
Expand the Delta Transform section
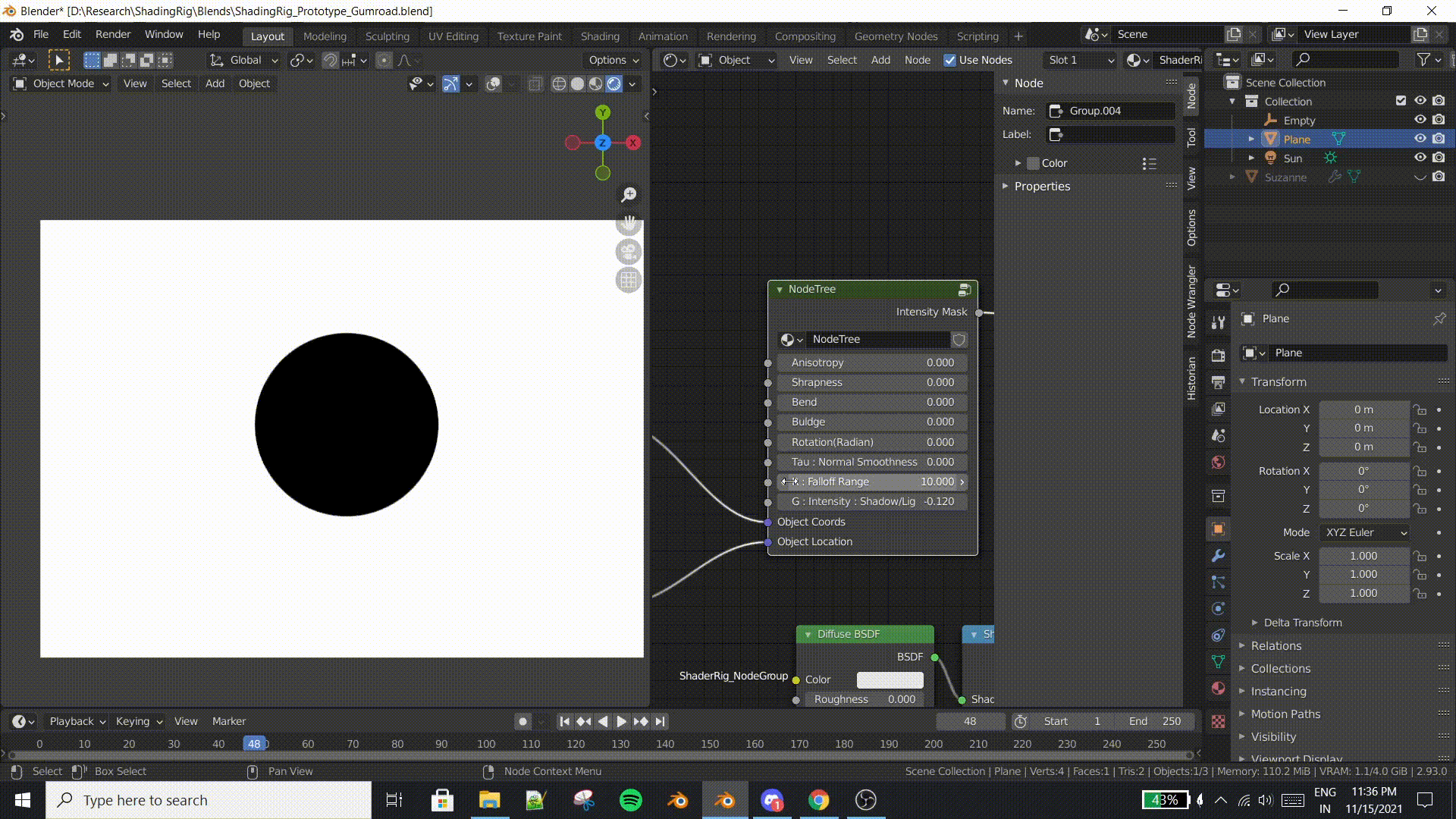click(x=1302, y=623)
